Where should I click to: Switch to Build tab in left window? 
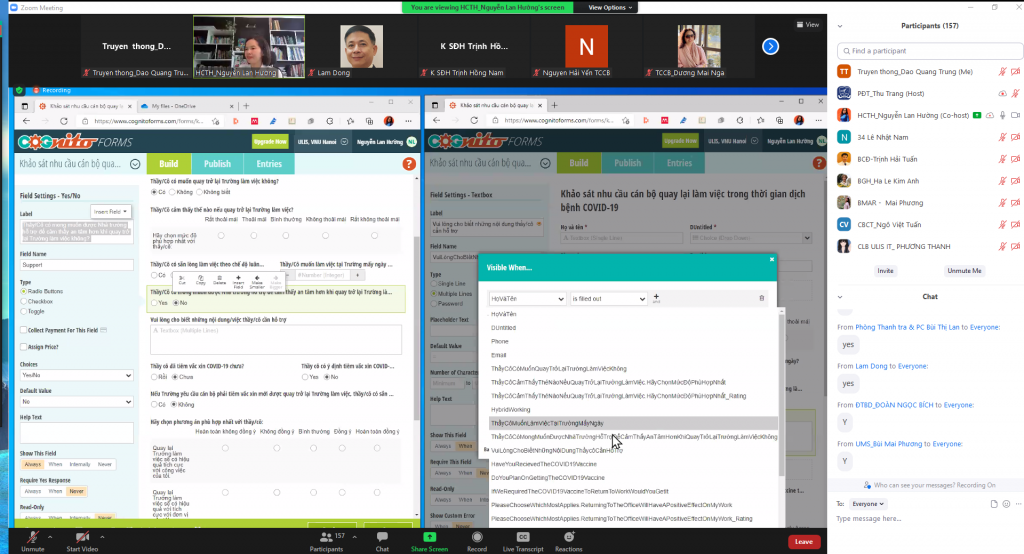pos(168,164)
